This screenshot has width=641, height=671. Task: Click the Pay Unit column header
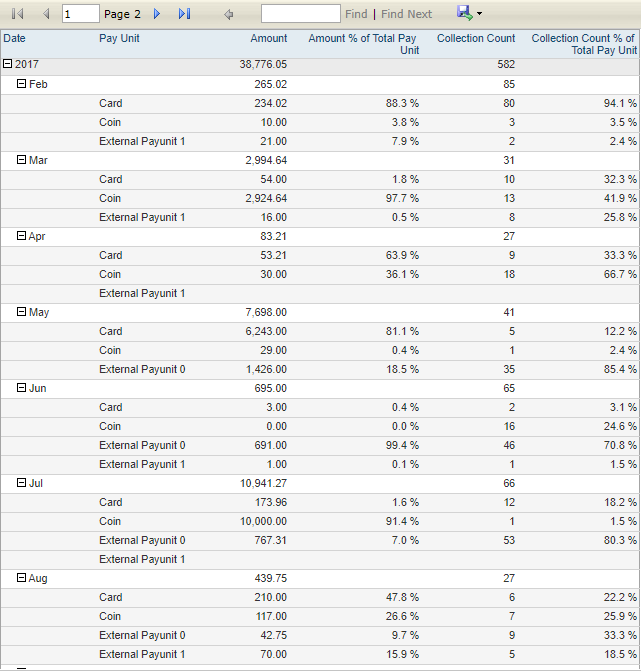(x=119, y=38)
